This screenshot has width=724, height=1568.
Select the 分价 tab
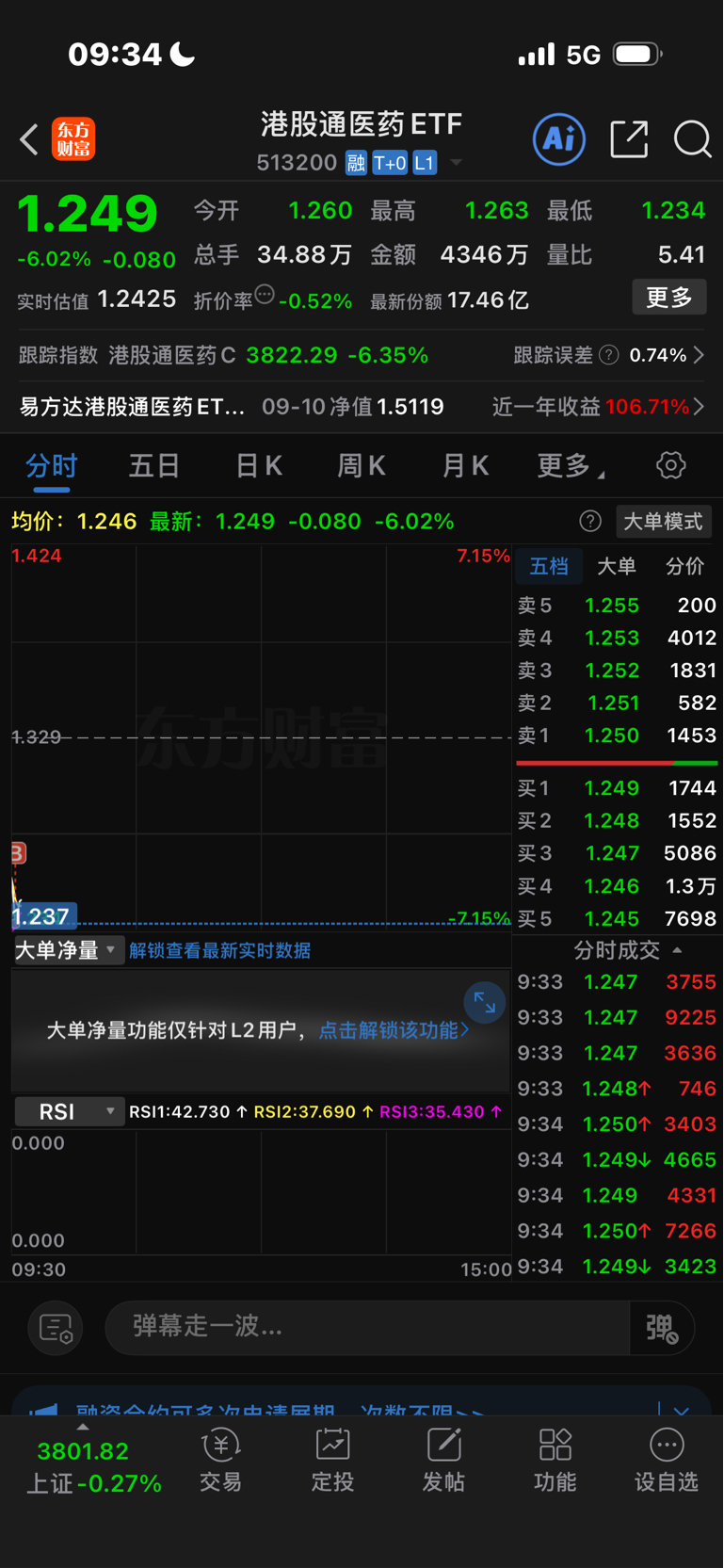click(684, 566)
